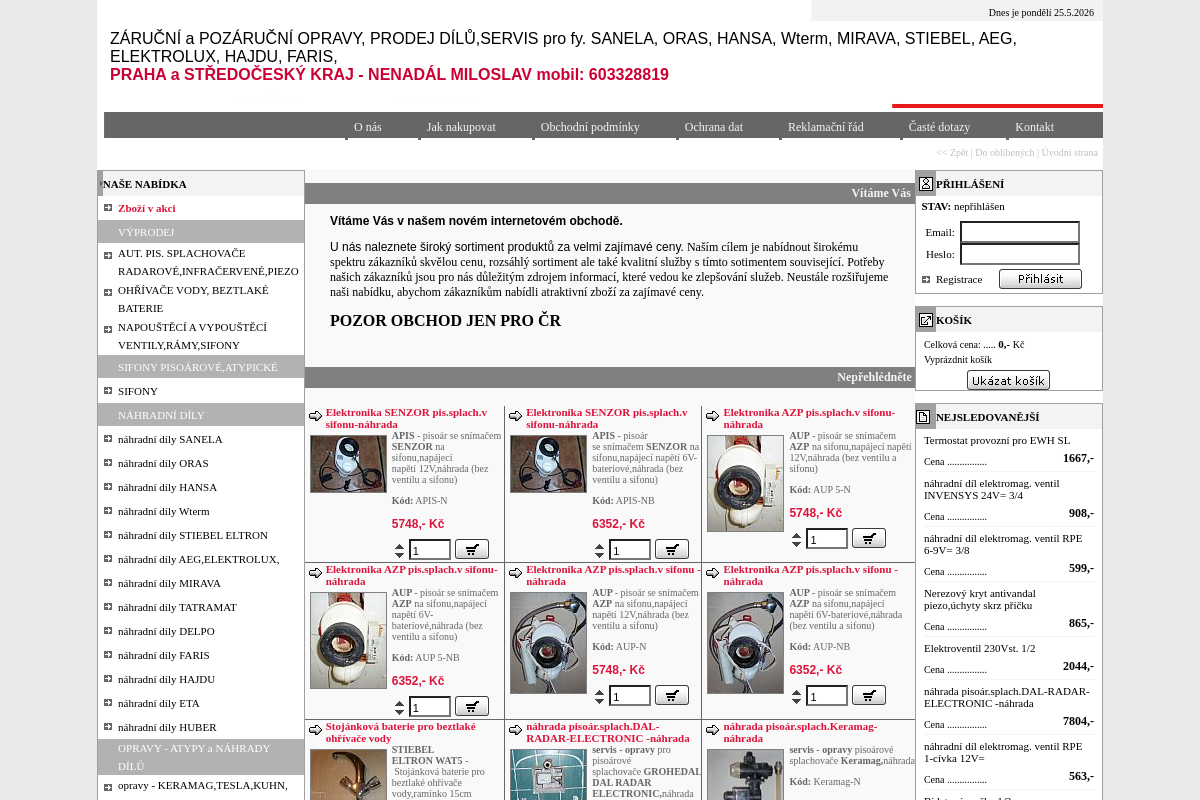
Task: Open Časté dotazy menu item
Action: tap(939, 127)
